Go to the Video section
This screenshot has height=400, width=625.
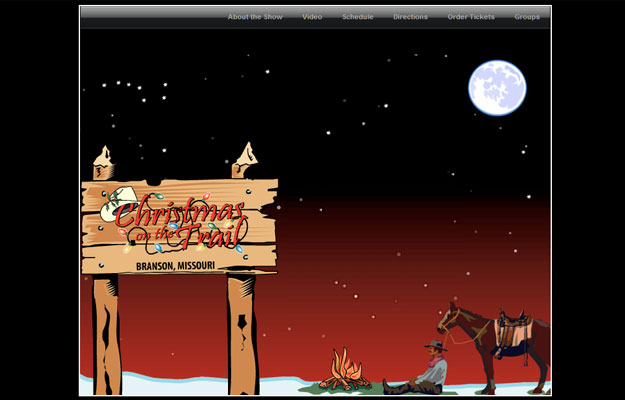[x=312, y=17]
